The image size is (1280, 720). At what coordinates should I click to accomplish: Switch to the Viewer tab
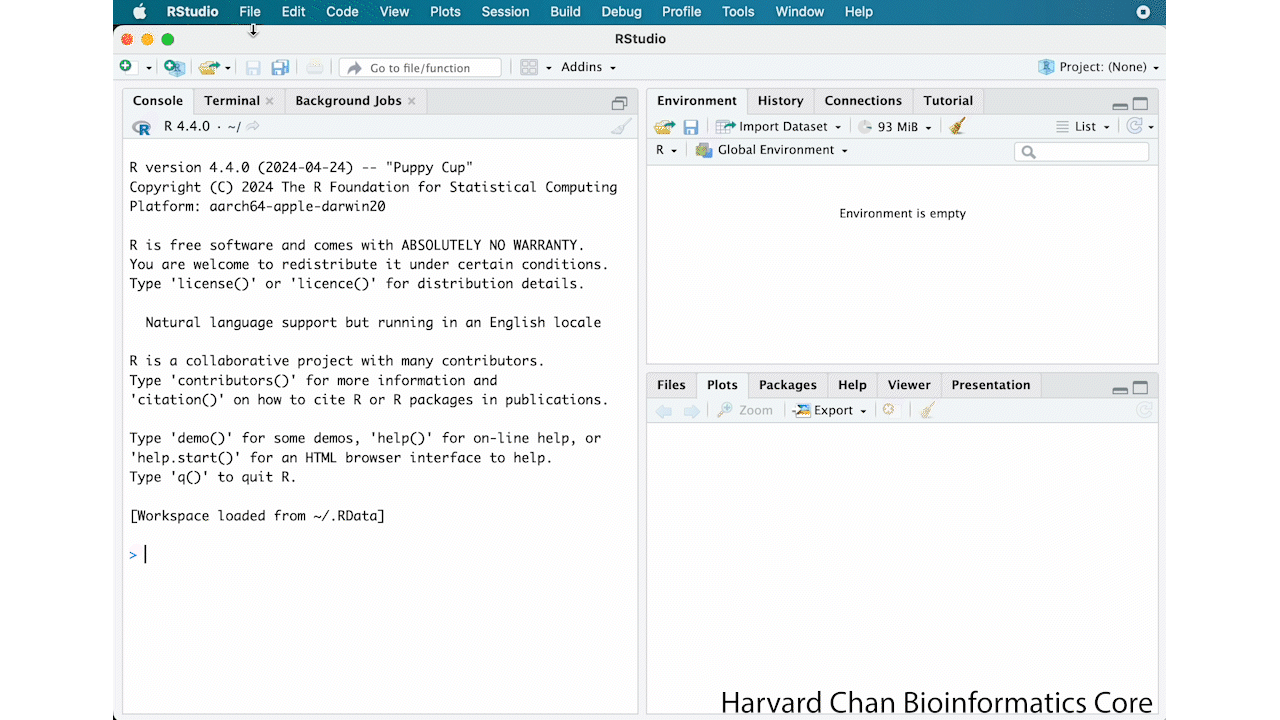click(x=909, y=384)
